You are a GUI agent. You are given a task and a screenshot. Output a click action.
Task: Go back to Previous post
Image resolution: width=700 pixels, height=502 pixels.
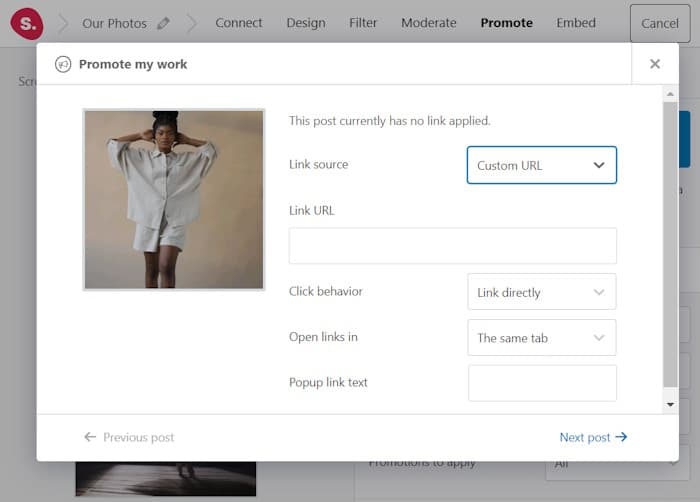(x=129, y=437)
